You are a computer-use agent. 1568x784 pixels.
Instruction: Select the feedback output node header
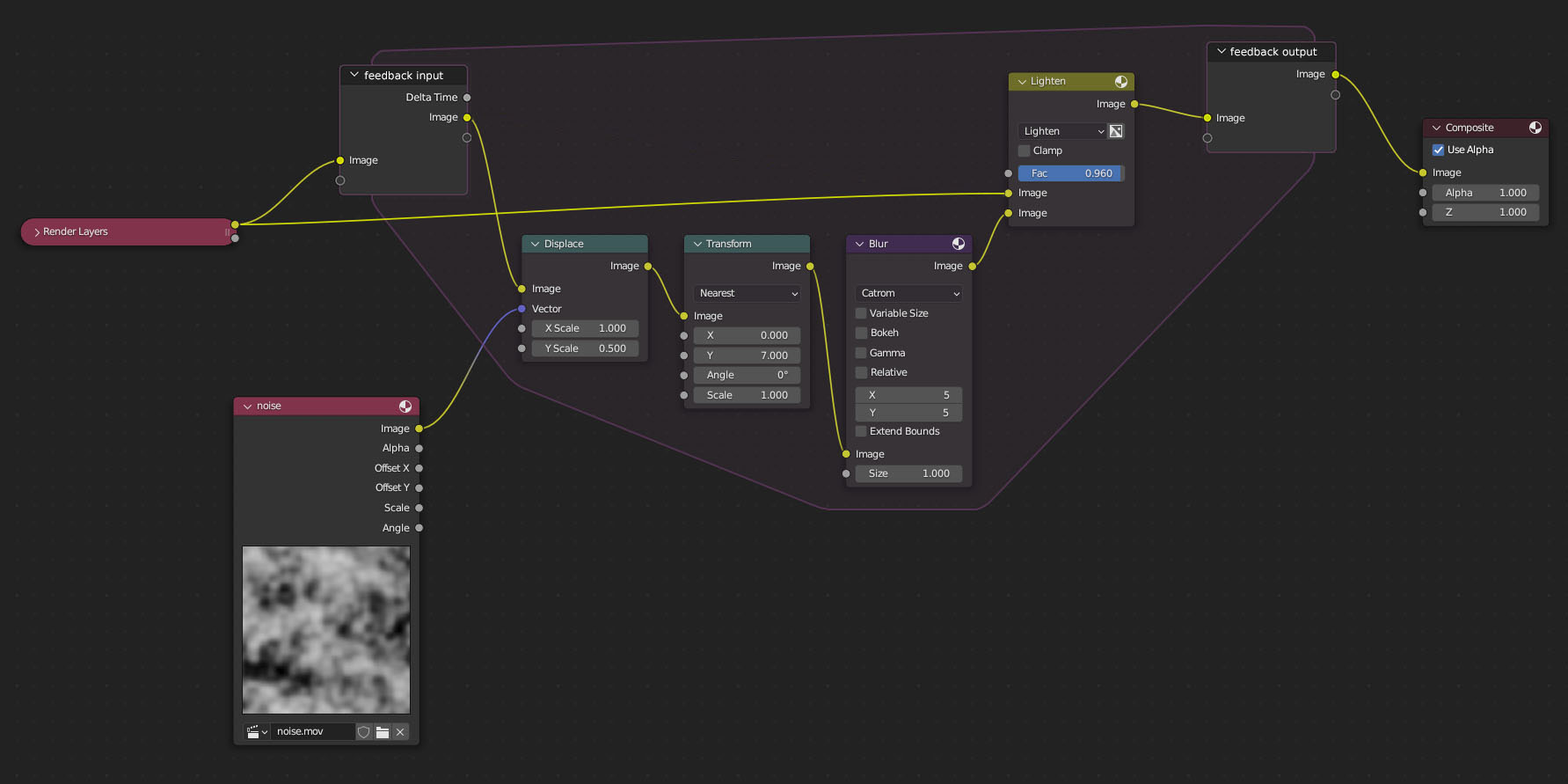point(1272,52)
